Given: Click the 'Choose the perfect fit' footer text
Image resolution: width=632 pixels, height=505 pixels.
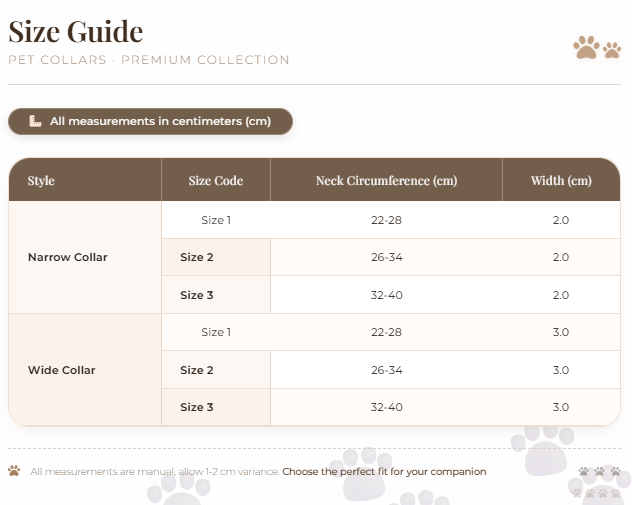Looking at the screenshot, I should pyautogui.click(x=384, y=472).
